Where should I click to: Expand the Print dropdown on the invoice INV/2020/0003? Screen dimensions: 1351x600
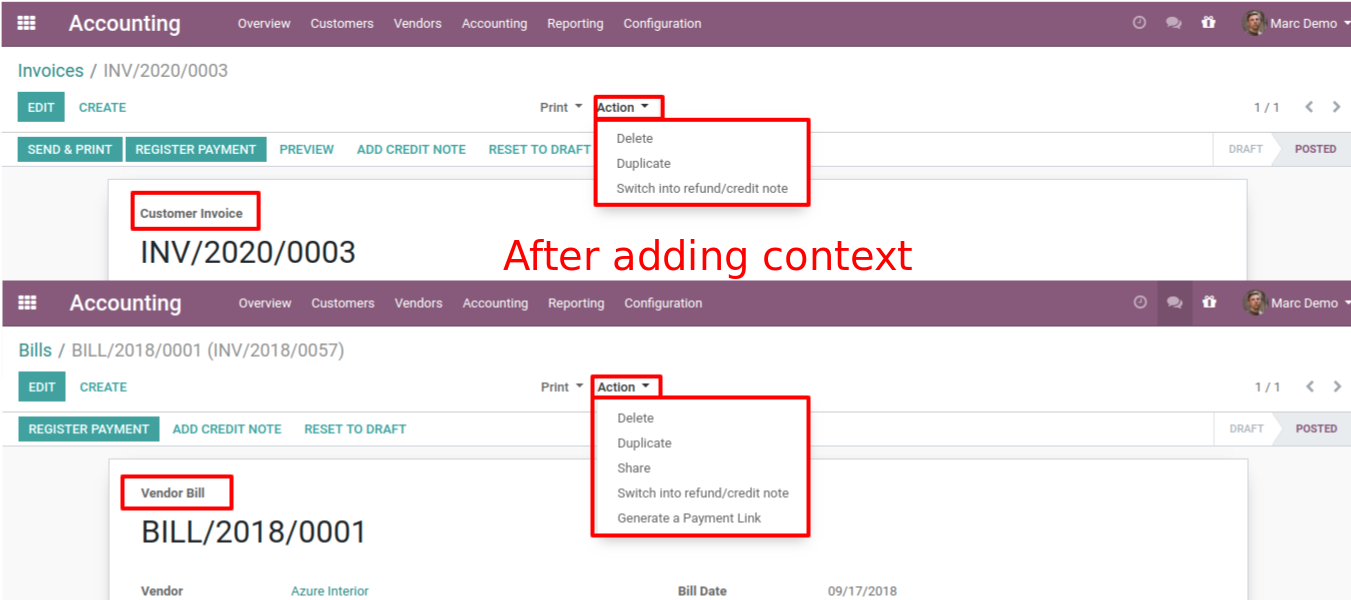click(561, 107)
